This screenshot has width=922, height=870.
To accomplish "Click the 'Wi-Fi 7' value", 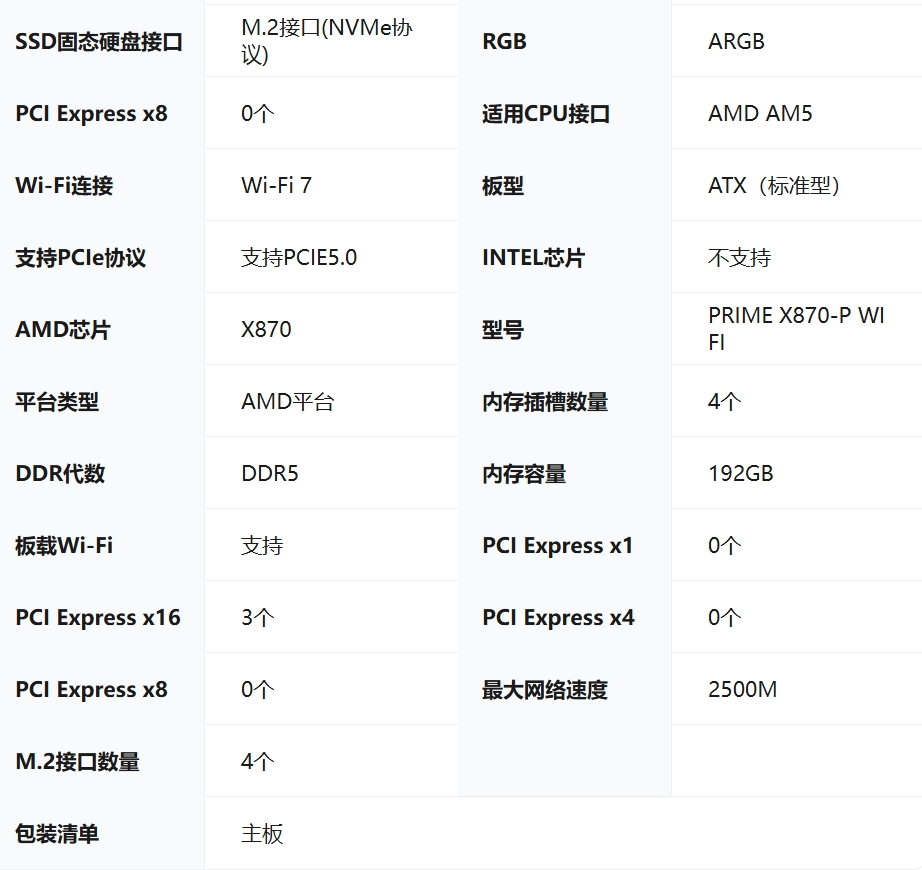I will coord(276,185).
